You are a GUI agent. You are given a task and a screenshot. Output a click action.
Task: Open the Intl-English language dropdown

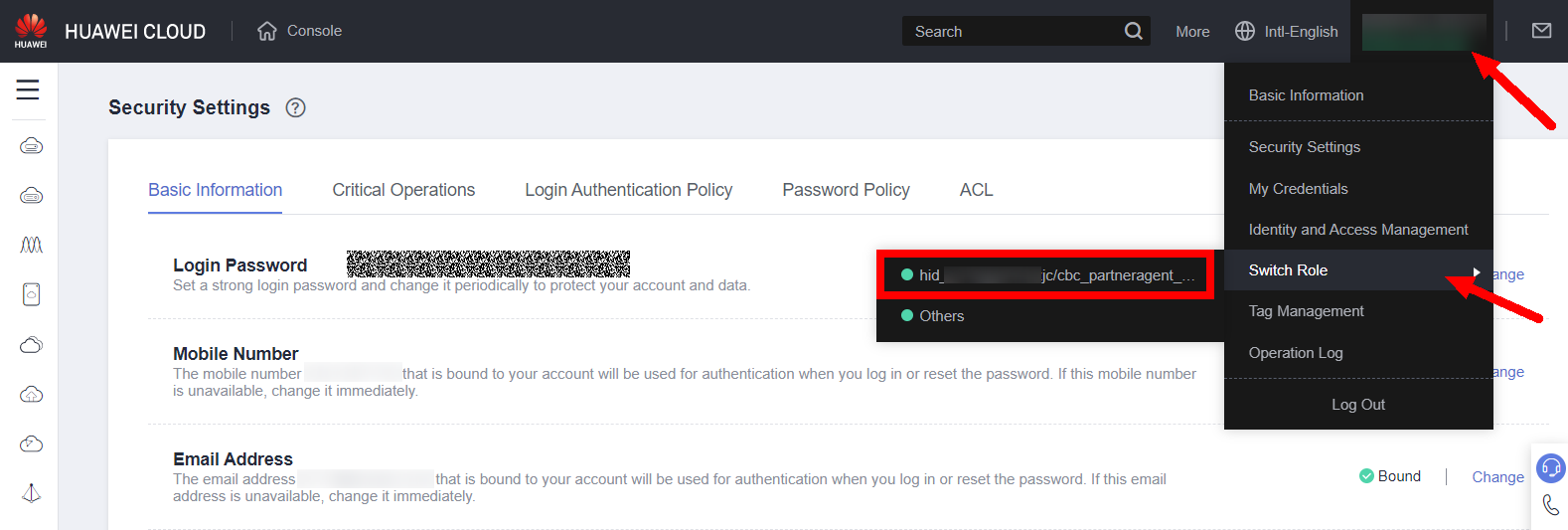[x=1287, y=31]
